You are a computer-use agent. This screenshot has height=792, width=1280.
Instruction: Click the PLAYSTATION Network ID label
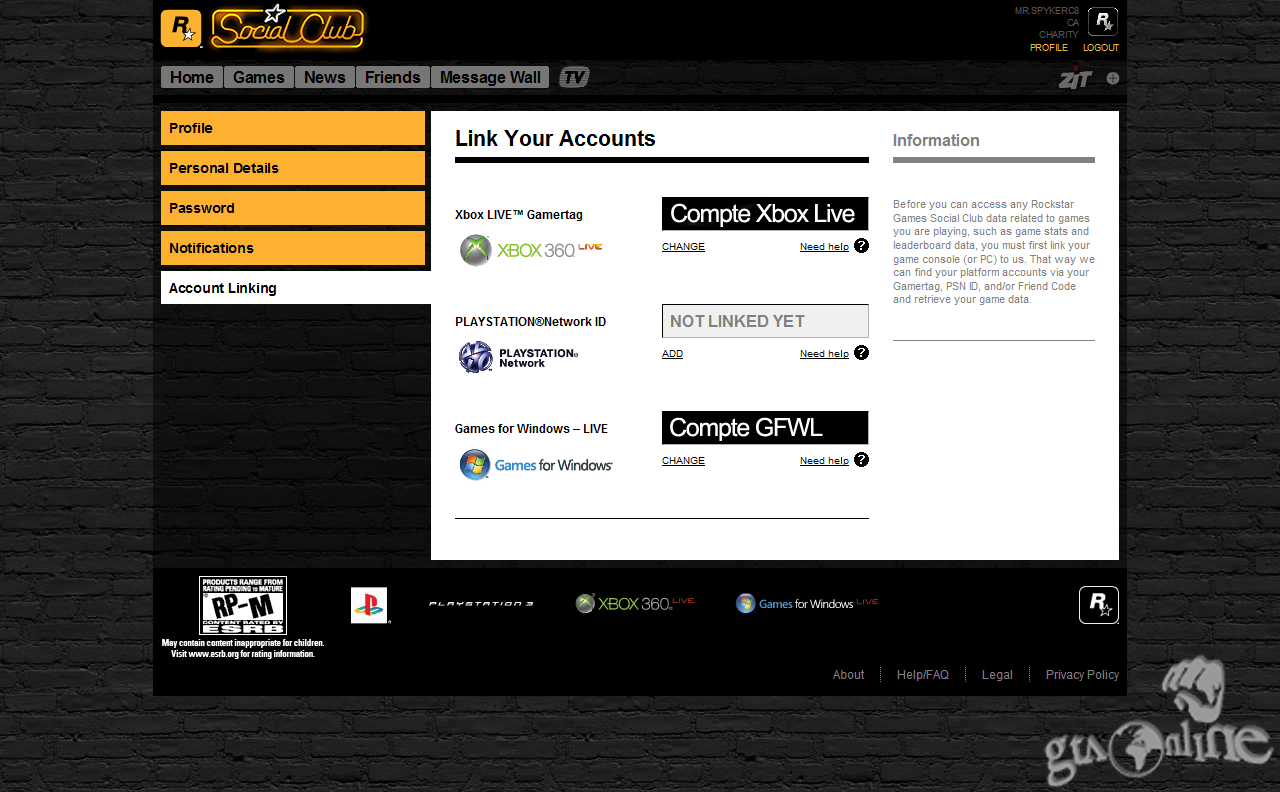[x=530, y=322]
